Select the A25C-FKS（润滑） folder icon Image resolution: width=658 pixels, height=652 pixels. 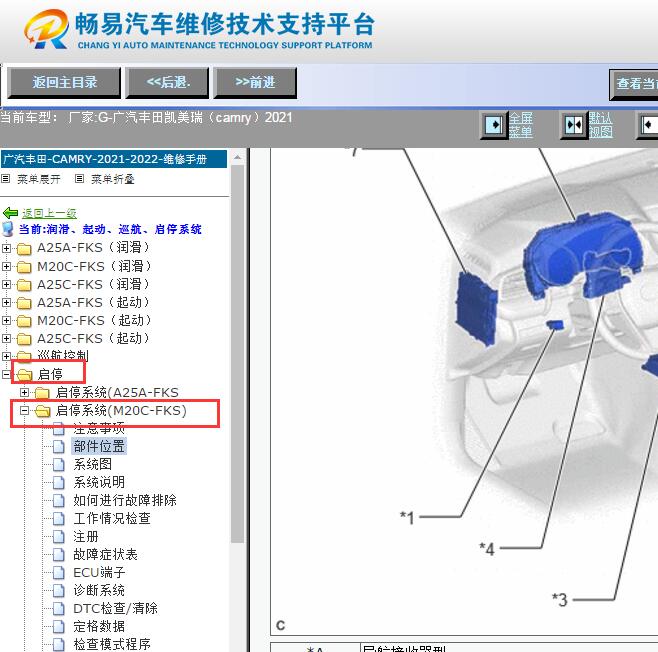point(24,285)
